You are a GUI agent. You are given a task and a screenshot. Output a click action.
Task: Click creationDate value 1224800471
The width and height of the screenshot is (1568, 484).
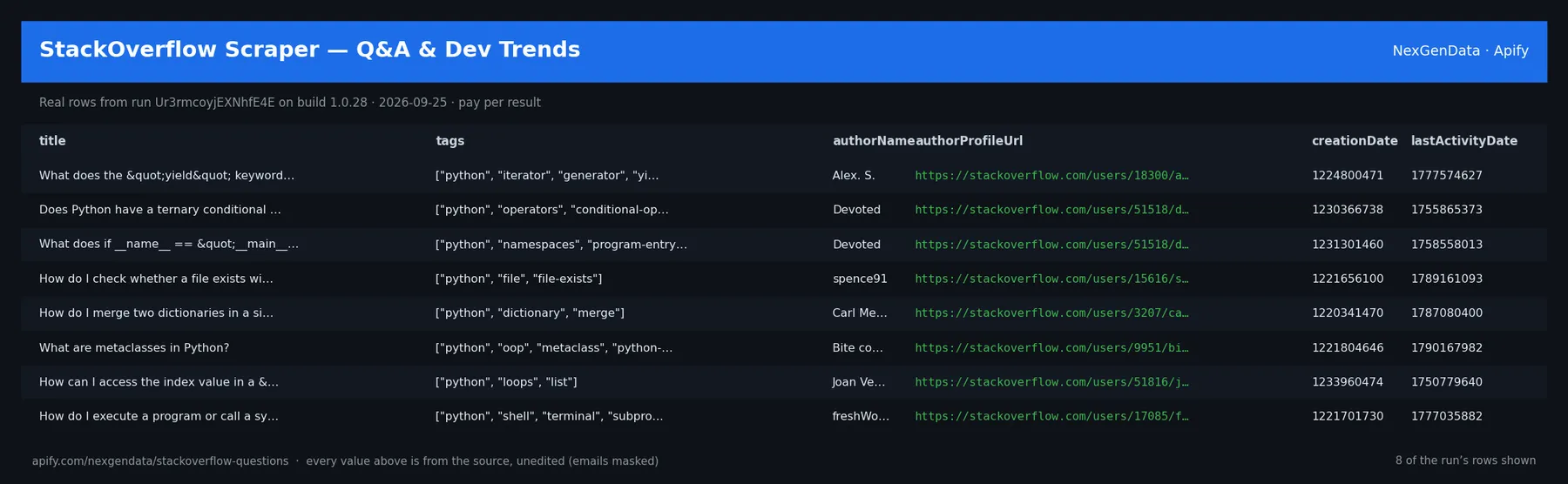click(1348, 176)
